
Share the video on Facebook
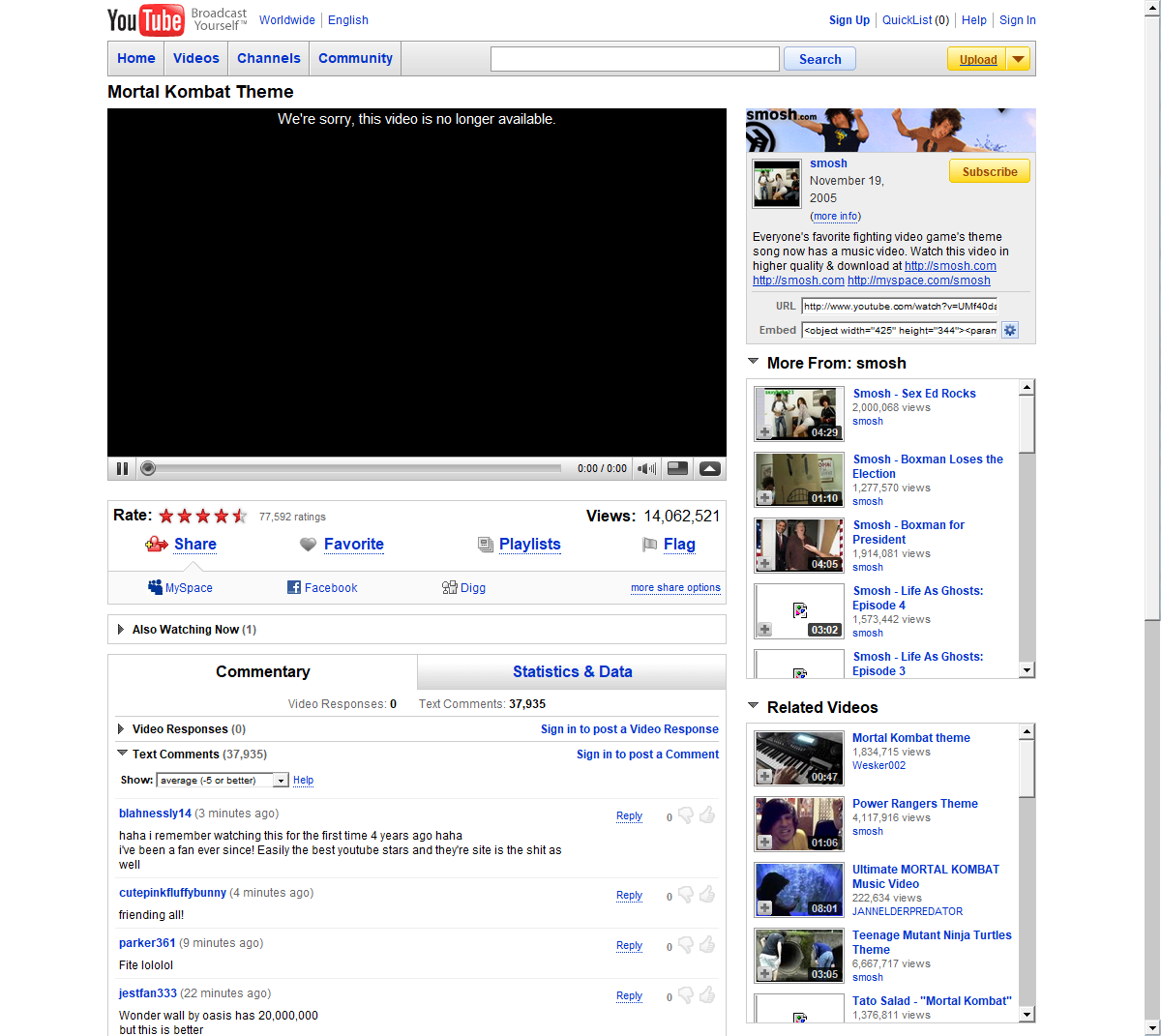pos(322,588)
